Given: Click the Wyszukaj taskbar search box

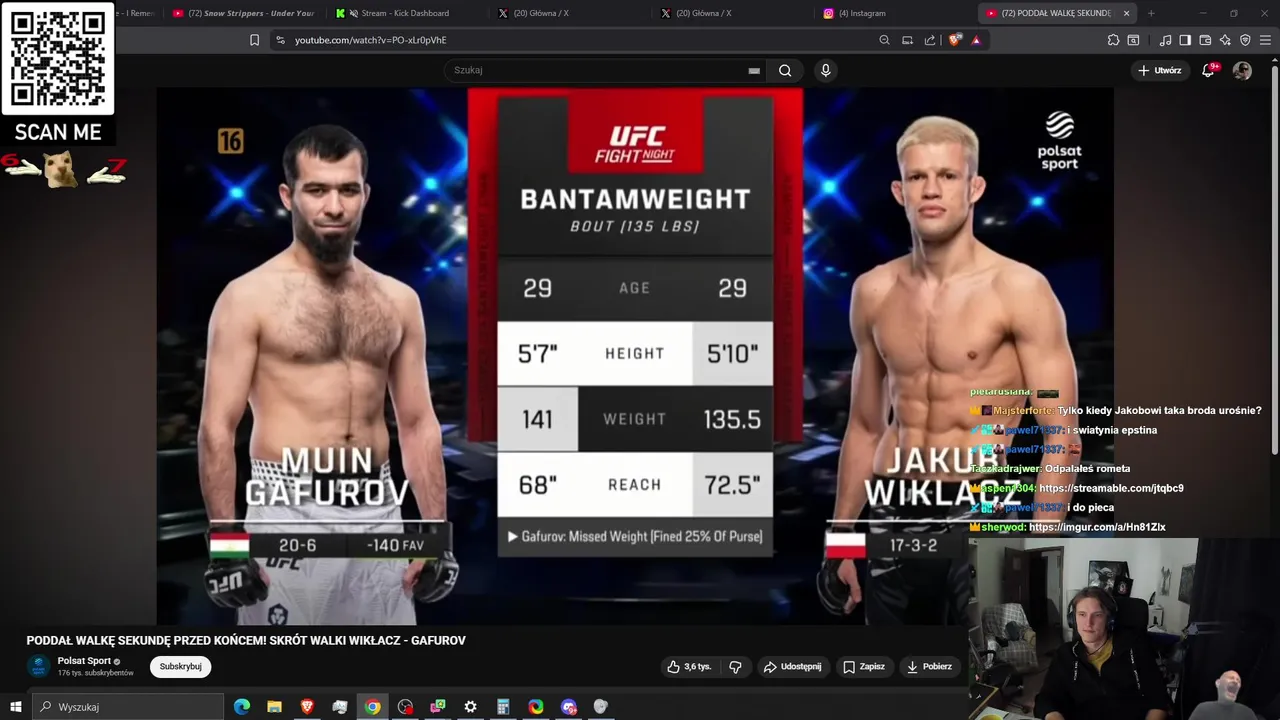Looking at the screenshot, I should 128,707.
